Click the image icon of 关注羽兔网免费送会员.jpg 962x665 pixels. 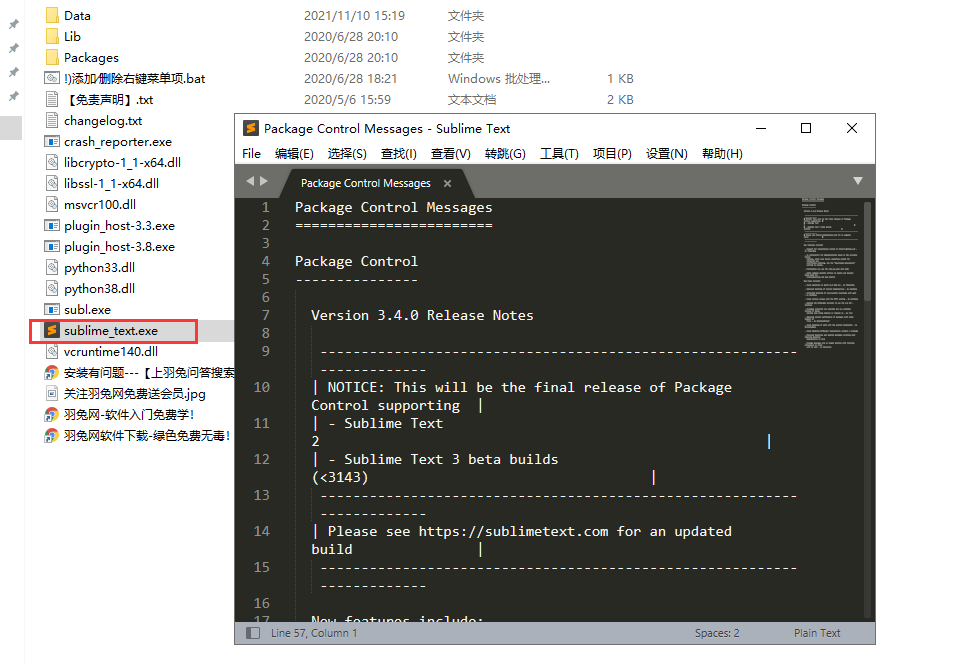pyautogui.click(x=52, y=393)
